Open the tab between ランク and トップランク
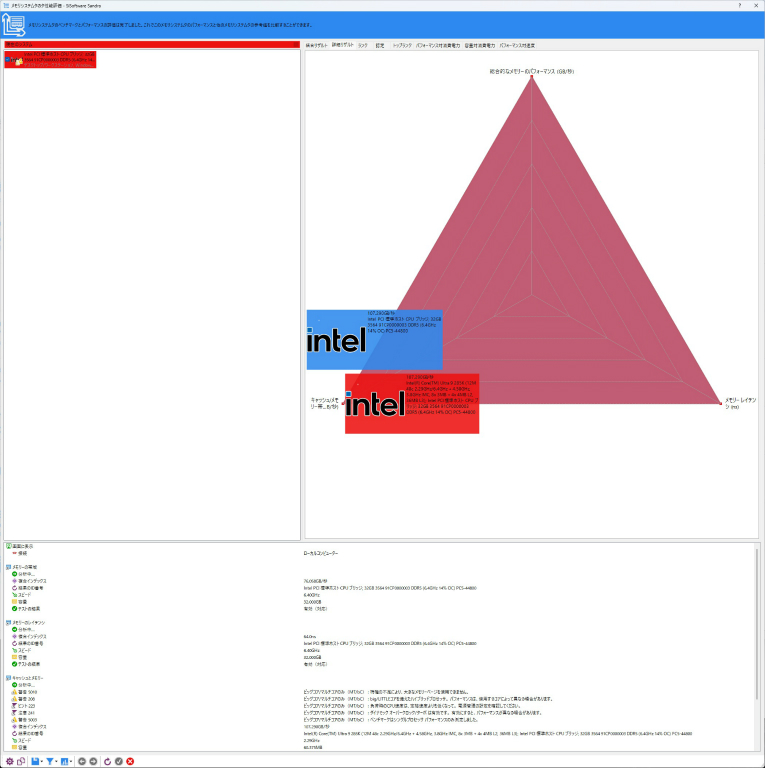This screenshot has width=765, height=768. point(380,46)
